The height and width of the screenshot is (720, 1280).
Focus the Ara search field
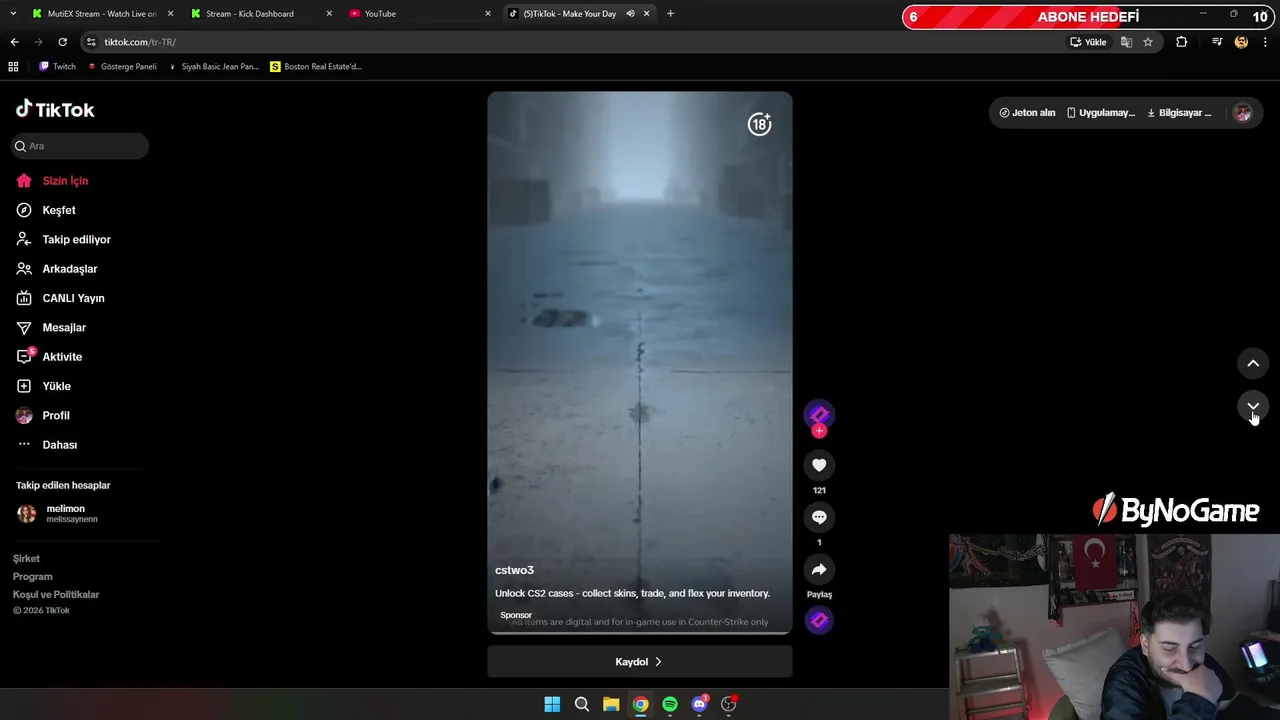pyautogui.click(x=80, y=146)
